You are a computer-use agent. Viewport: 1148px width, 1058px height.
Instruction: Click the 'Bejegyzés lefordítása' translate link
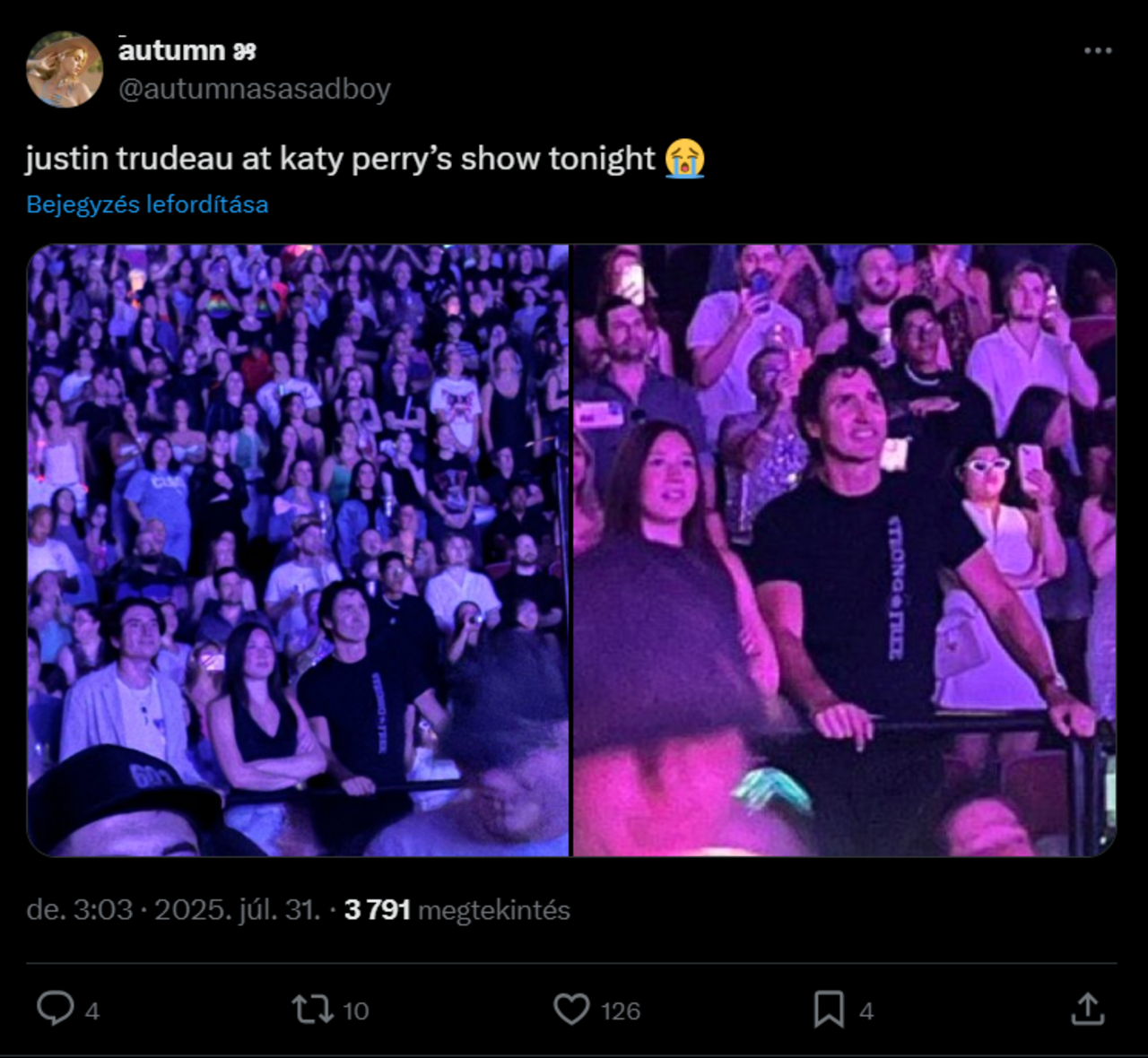pos(147,204)
